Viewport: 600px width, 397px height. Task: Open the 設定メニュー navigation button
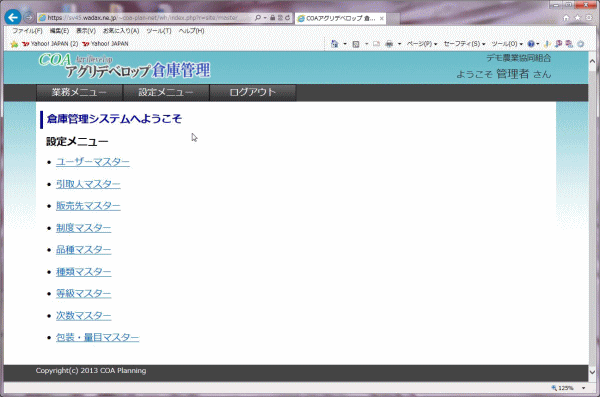(166, 92)
